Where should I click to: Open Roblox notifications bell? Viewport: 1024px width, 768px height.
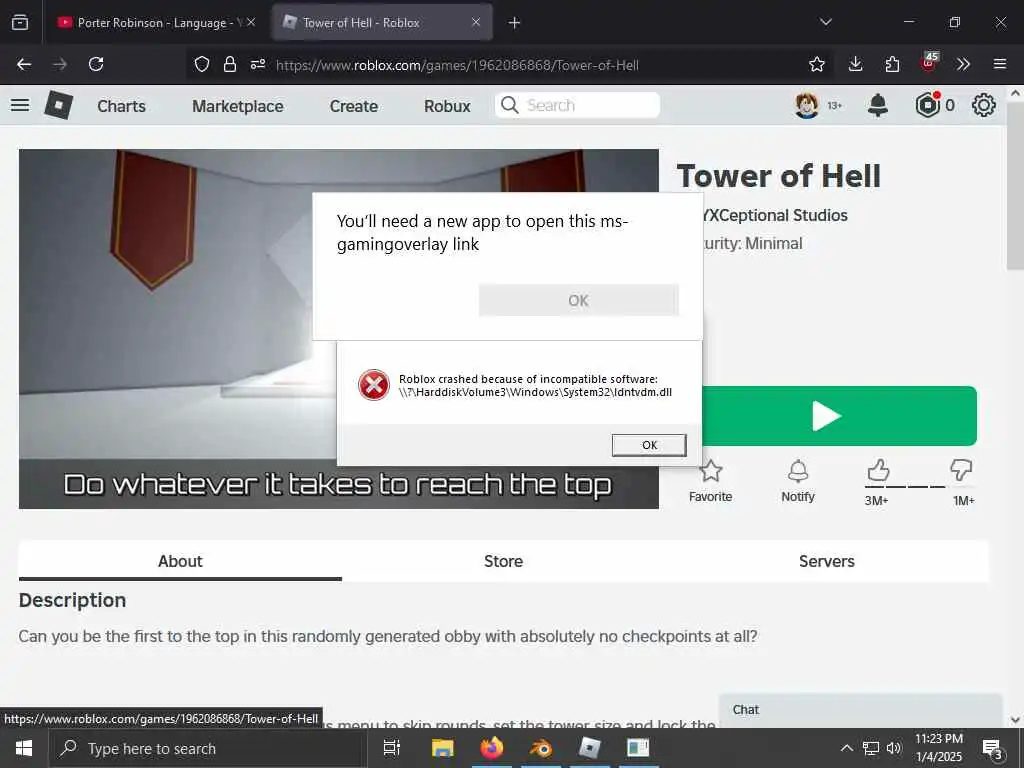[878, 105]
